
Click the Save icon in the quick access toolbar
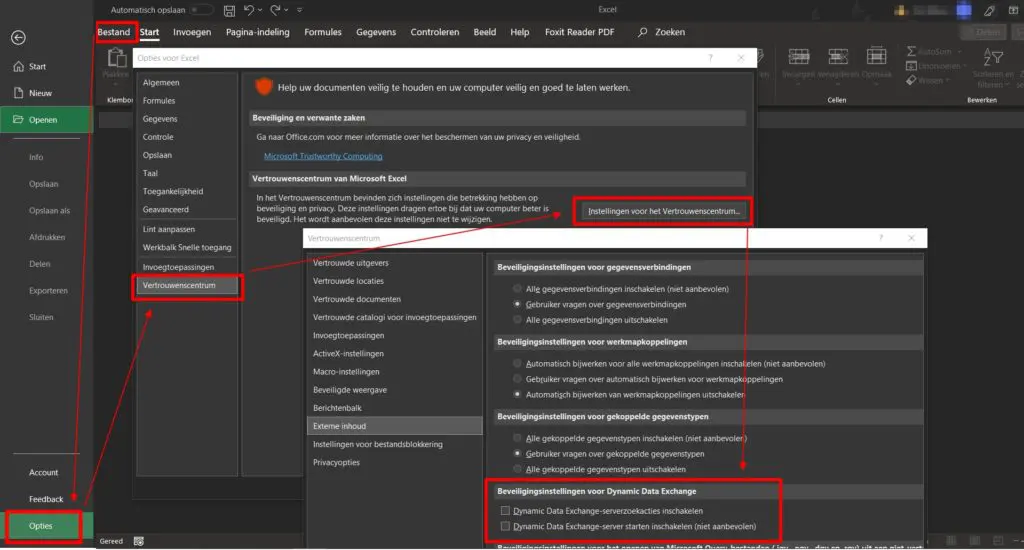(230, 10)
